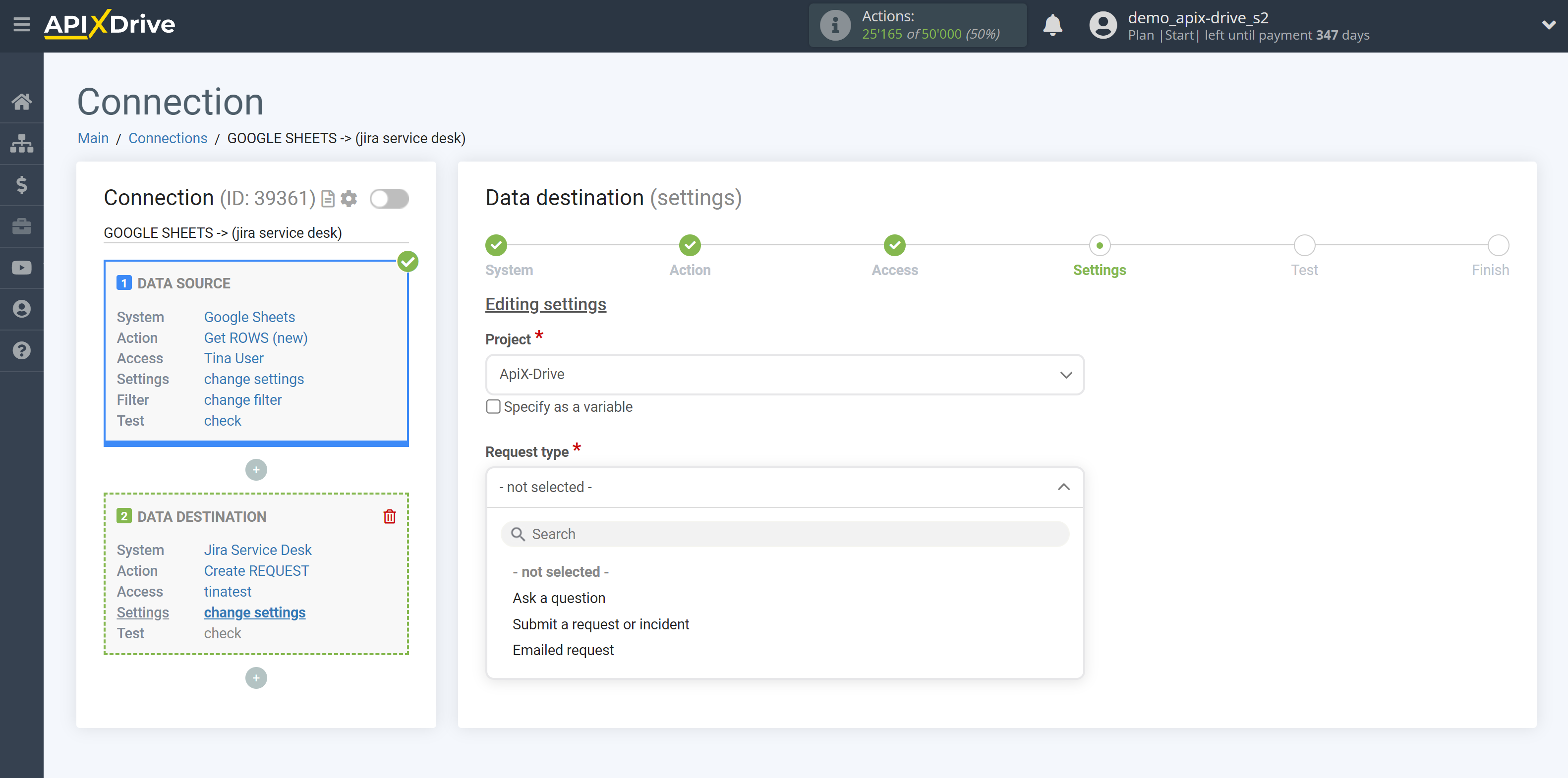The height and width of the screenshot is (778, 1568).
Task: Open the notifications bell
Action: point(1052,26)
